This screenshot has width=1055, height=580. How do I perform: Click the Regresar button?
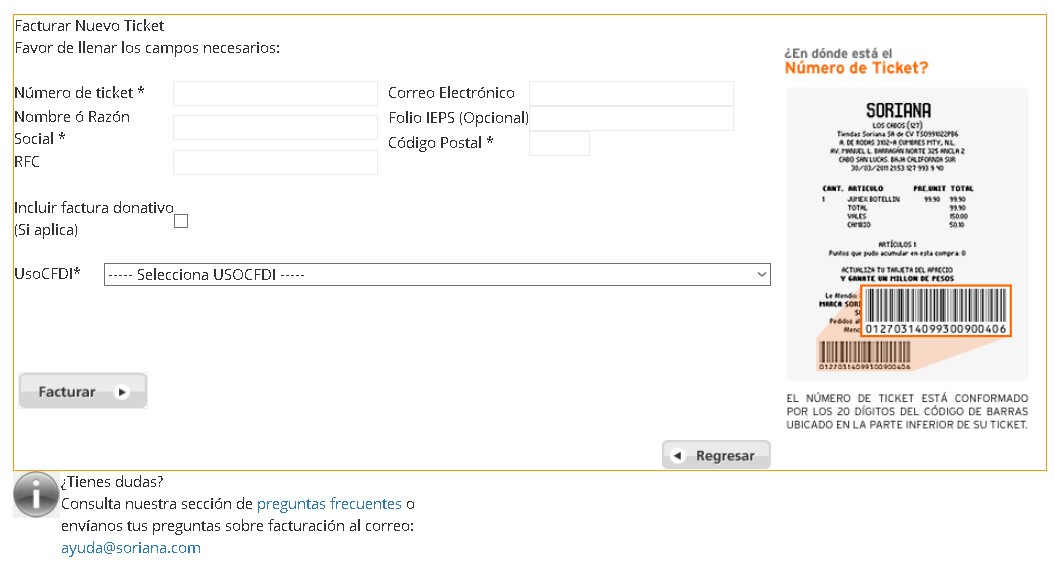717,456
